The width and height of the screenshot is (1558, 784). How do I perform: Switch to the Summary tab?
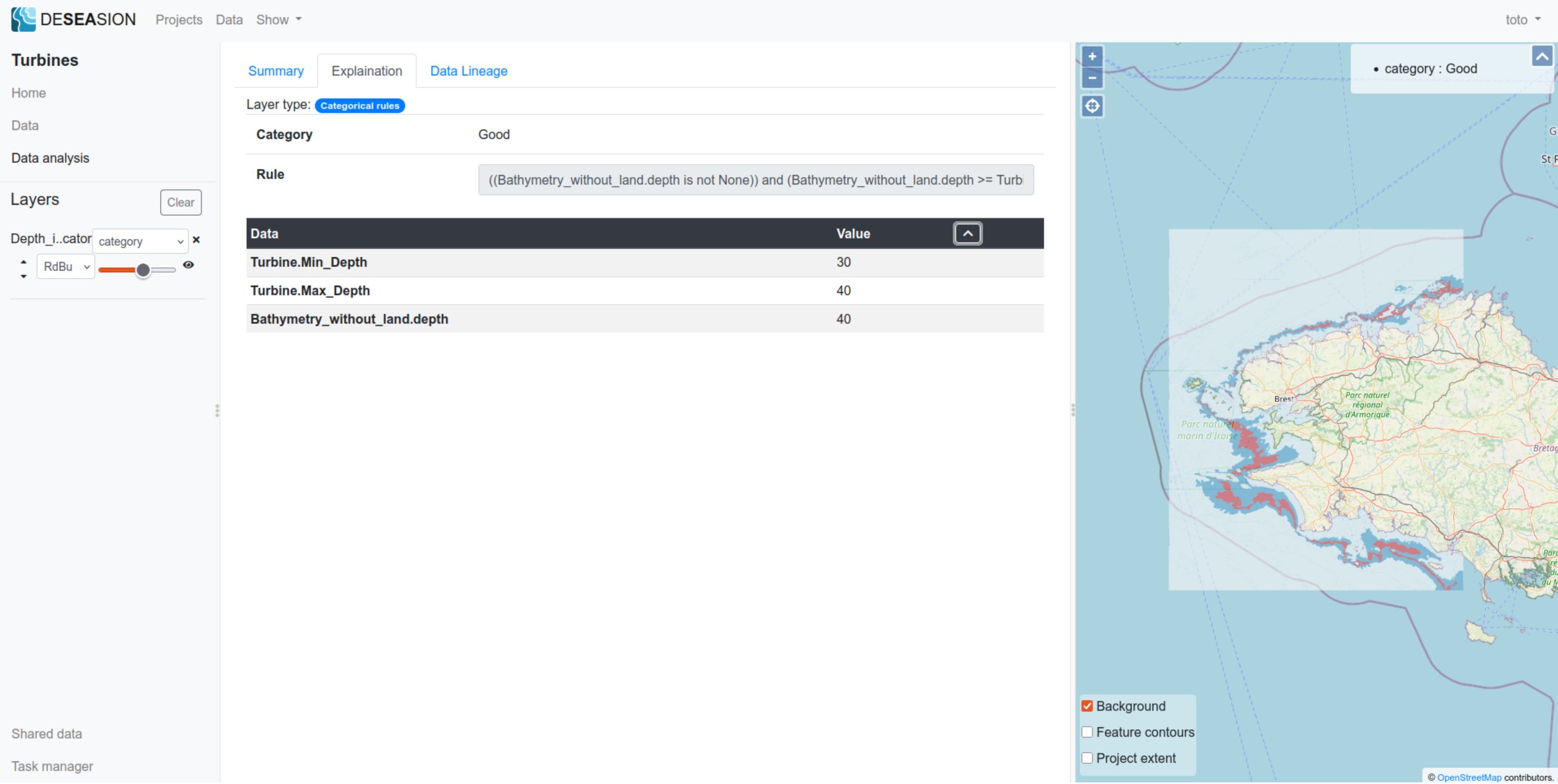coord(276,72)
